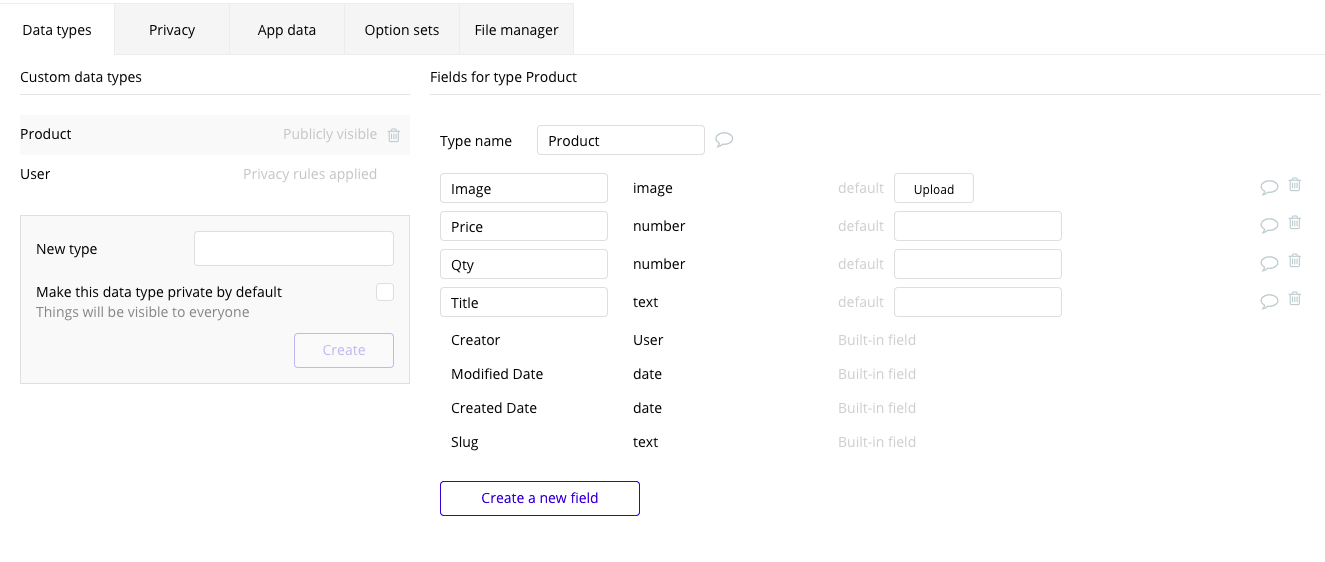1325x562 pixels.
Task: Click the 'text' type of Title field
Action: pos(646,302)
